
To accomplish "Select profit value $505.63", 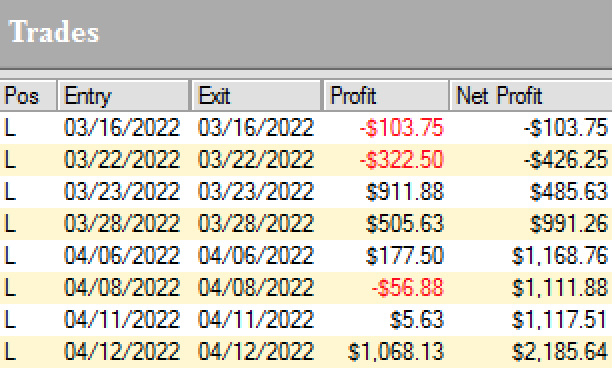I will point(405,224).
